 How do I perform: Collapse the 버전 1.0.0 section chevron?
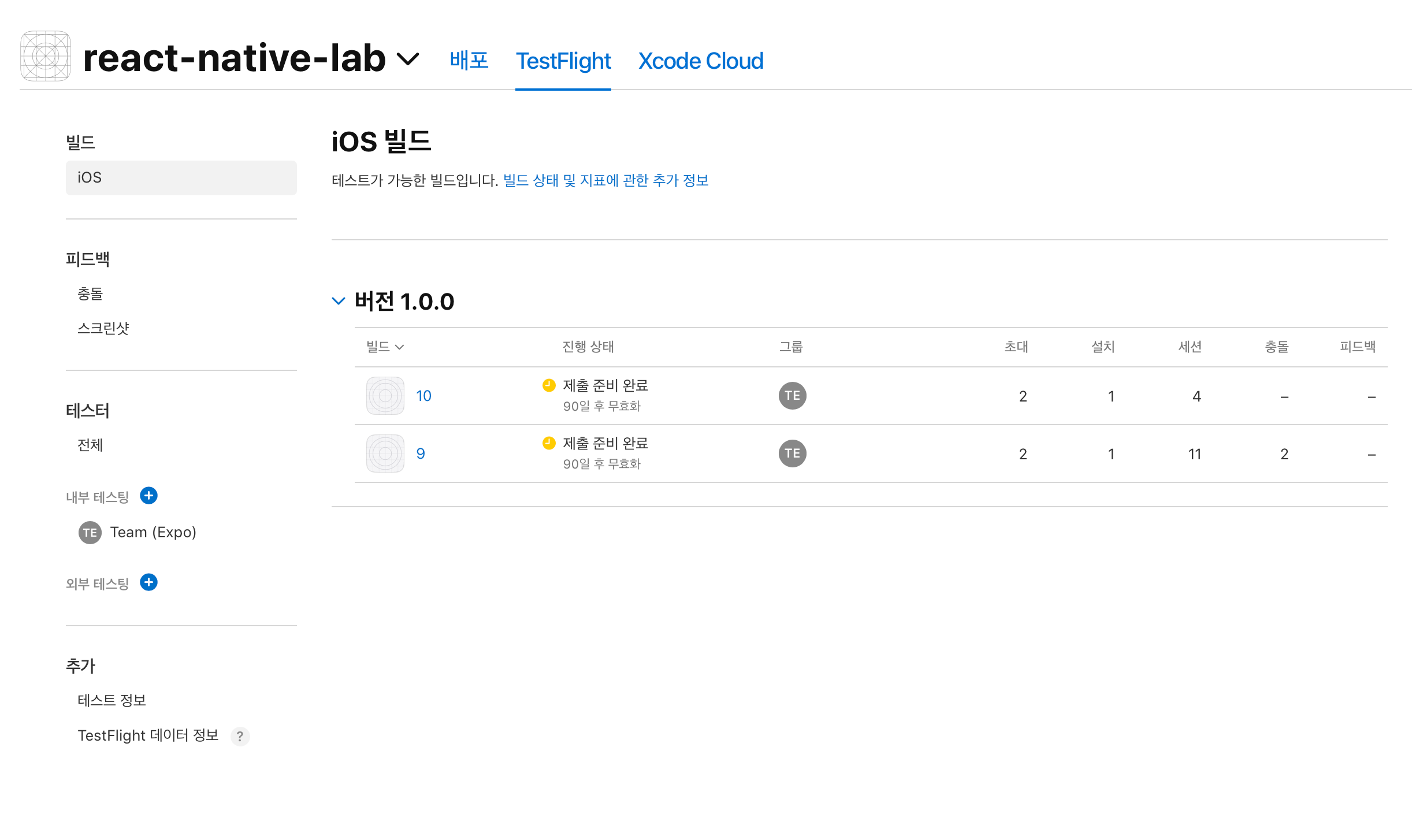pos(339,301)
